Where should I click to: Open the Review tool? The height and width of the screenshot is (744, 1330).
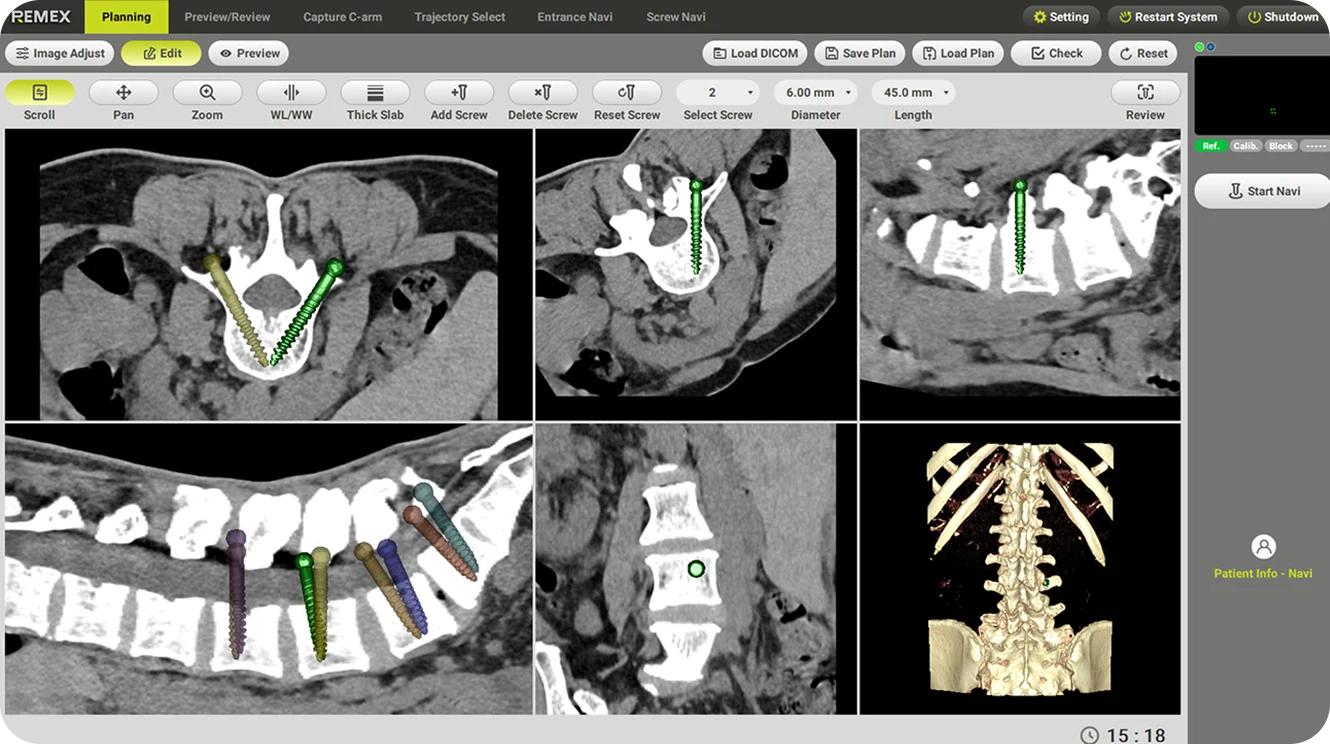tap(1145, 93)
